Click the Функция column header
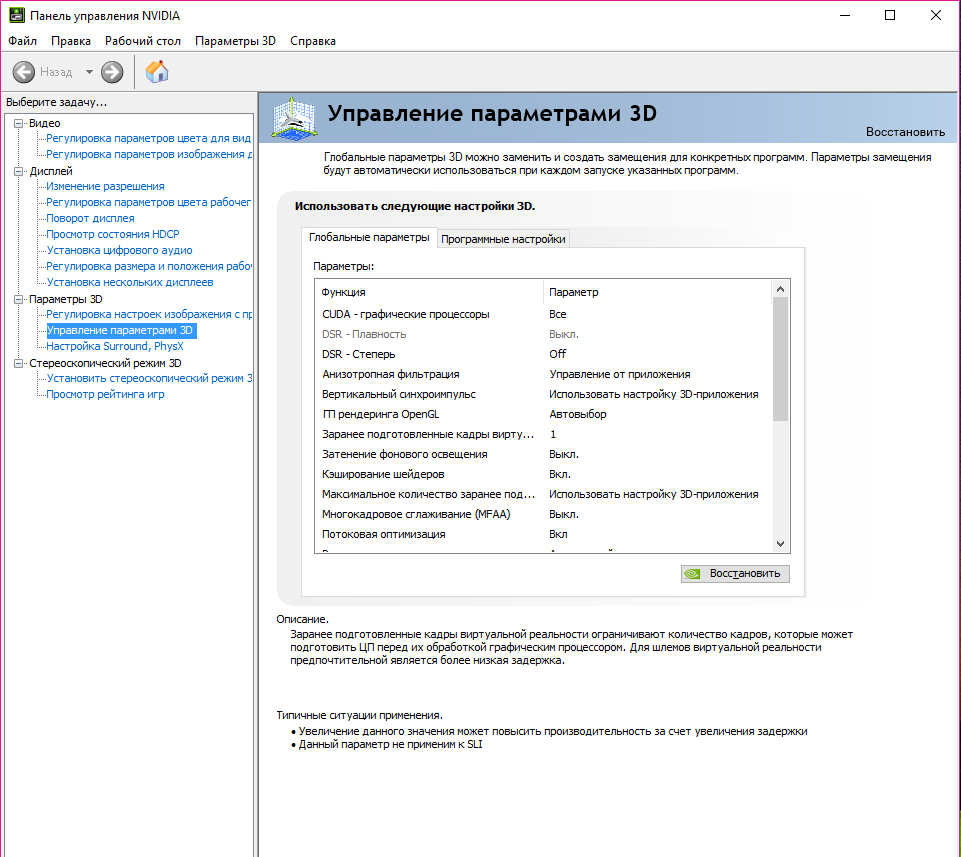The width and height of the screenshot is (961, 857). [x=429, y=292]
